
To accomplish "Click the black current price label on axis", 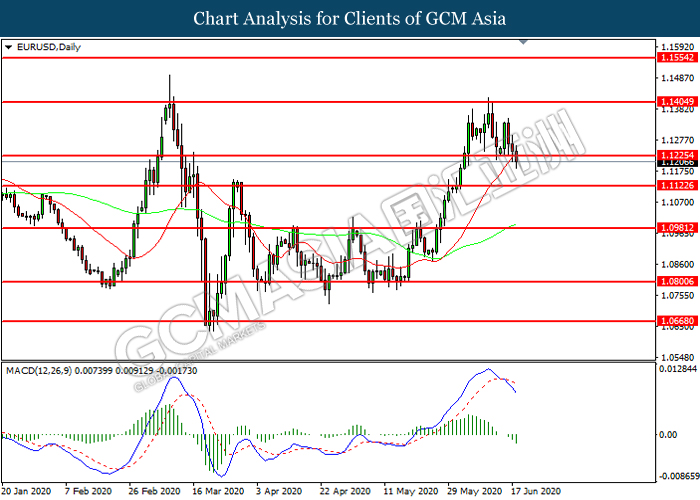I will [677, 163].
